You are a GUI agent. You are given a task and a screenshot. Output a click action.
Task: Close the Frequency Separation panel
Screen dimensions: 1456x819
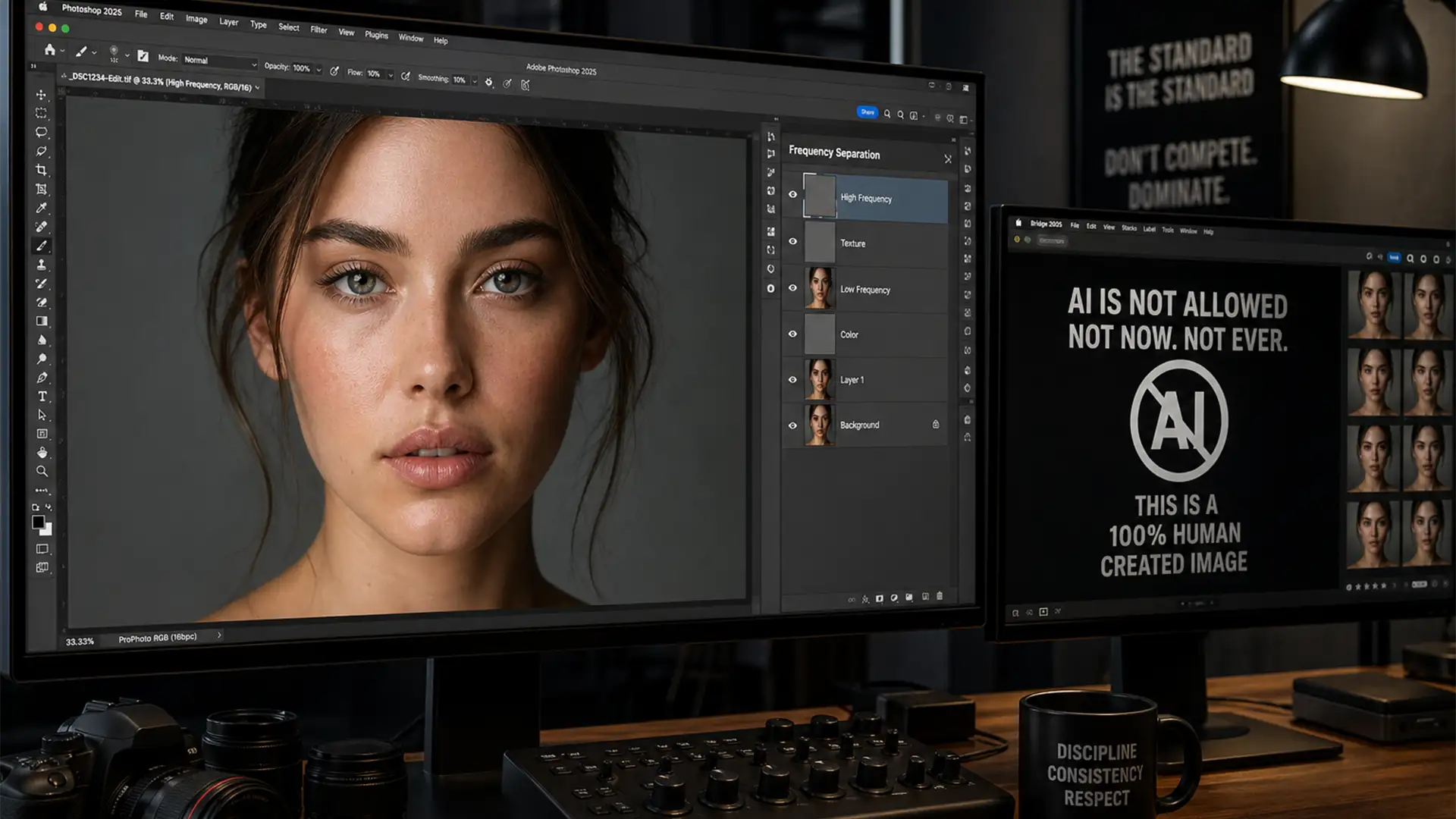(948, 159)
